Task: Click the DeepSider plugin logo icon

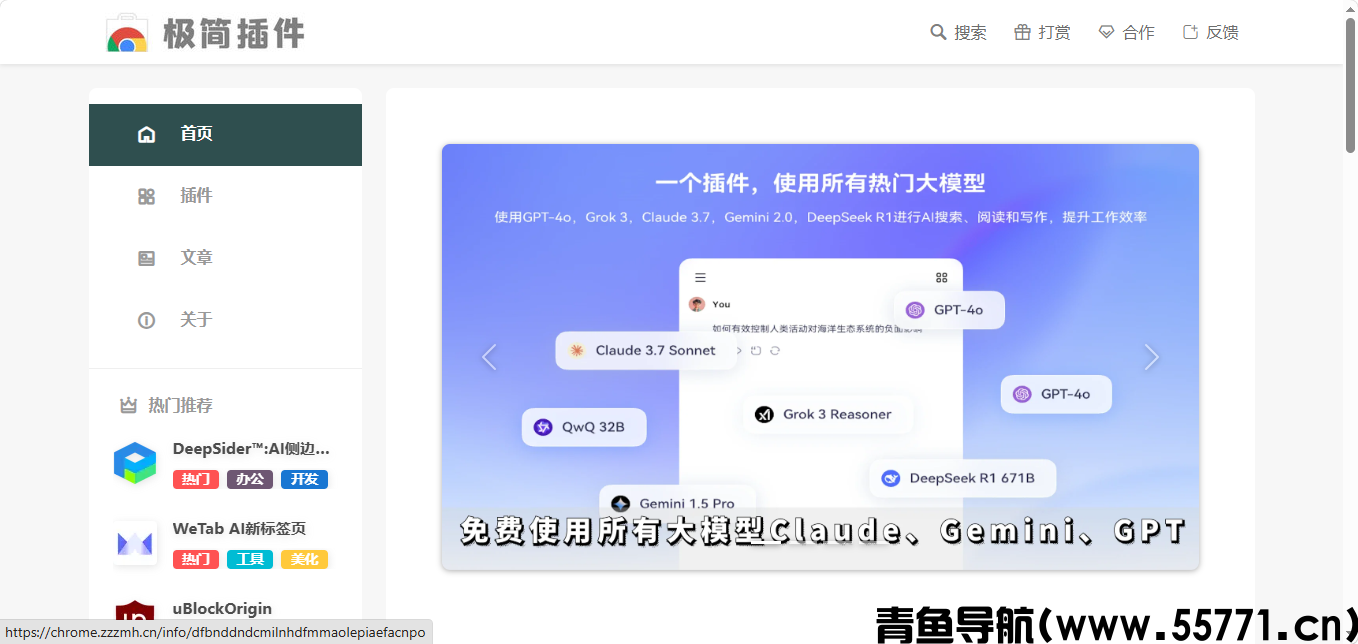Action: point(135,463)
